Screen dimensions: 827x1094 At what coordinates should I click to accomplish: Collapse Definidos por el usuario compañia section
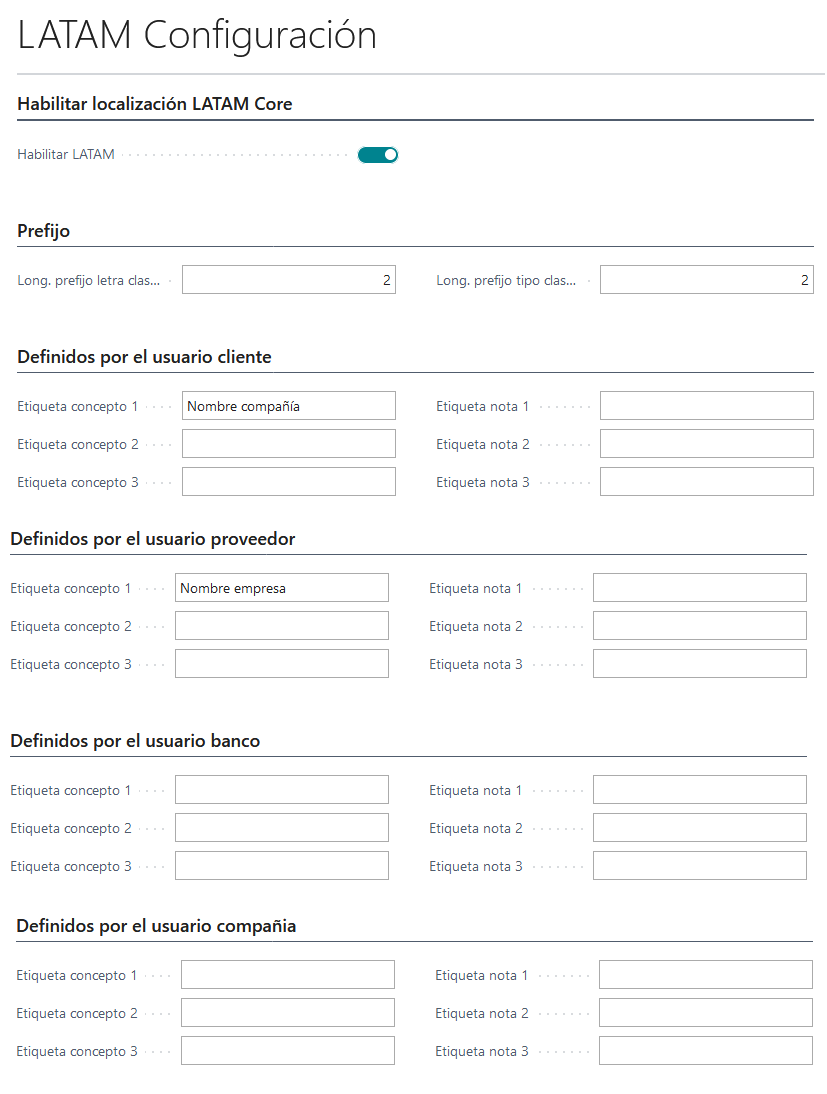coord(156,926)
